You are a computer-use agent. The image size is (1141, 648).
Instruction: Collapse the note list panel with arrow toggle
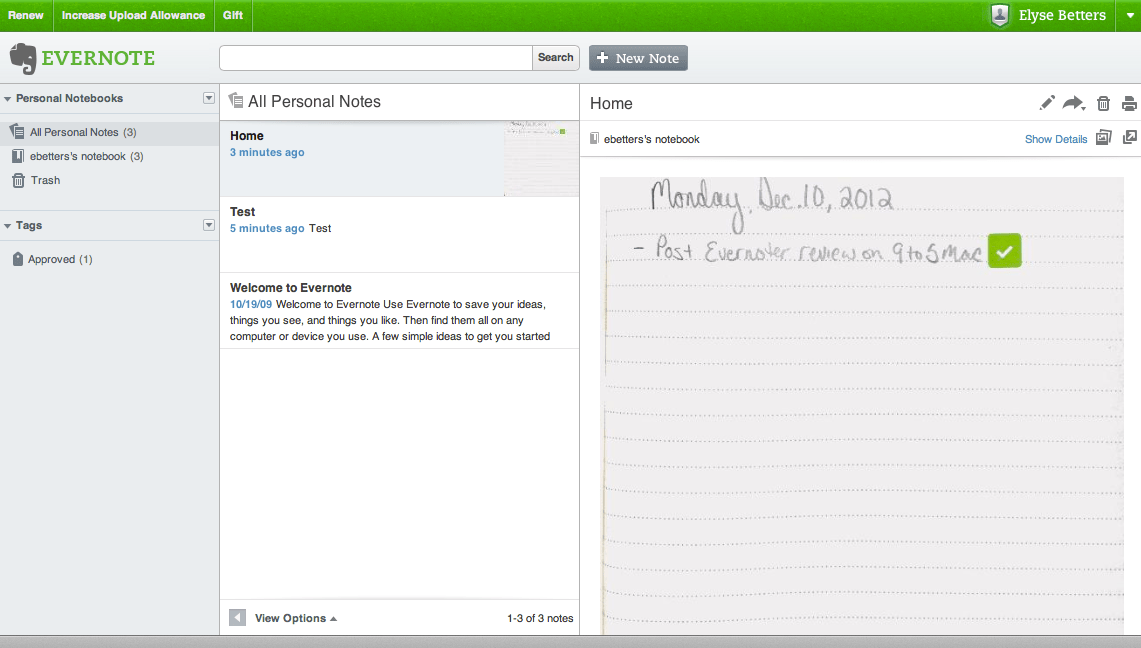click(237, 617)
